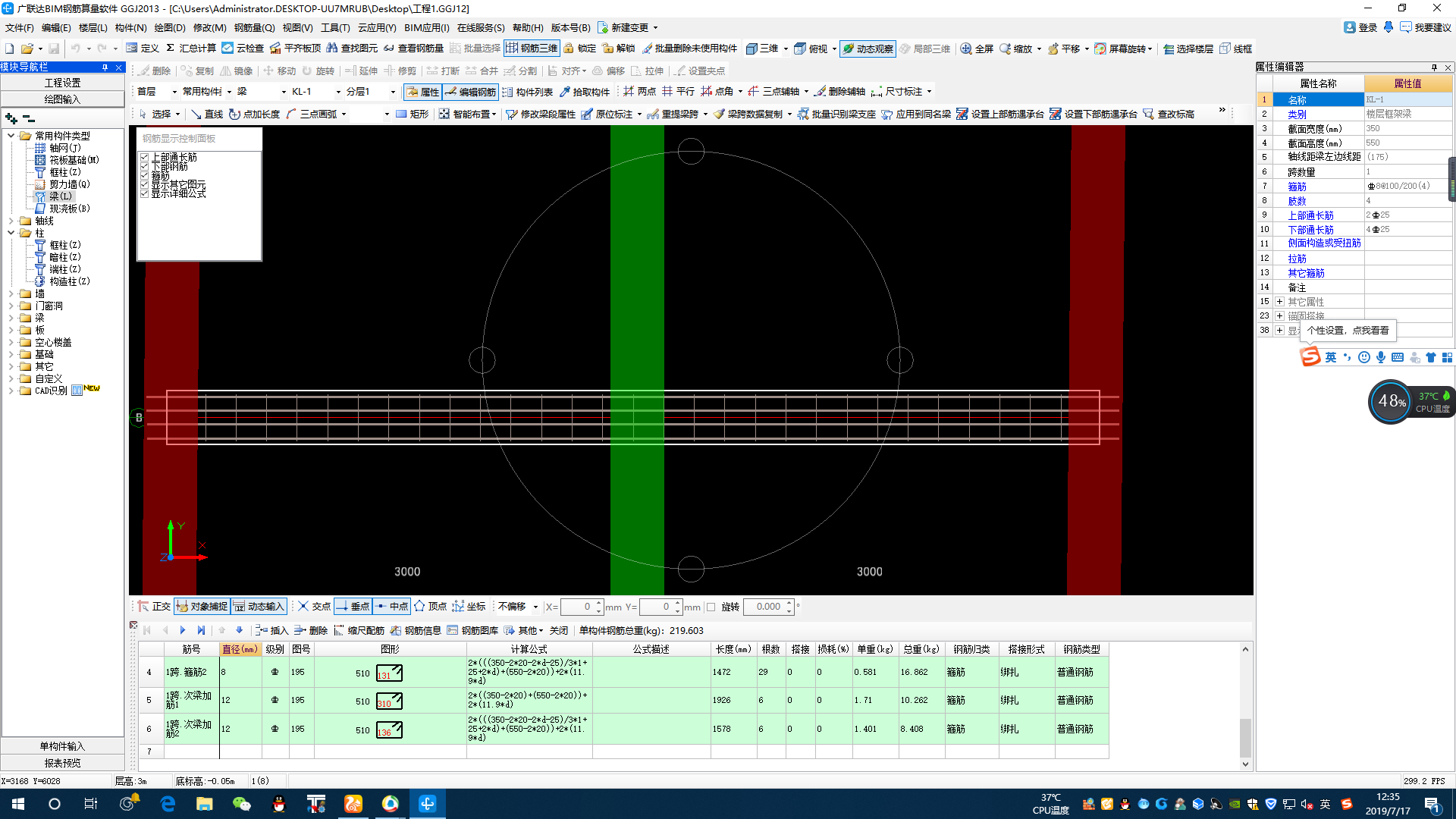1456x819 pixels.
Task: Toggle 显示其它图元 checkbox
Action: point(145,184)
